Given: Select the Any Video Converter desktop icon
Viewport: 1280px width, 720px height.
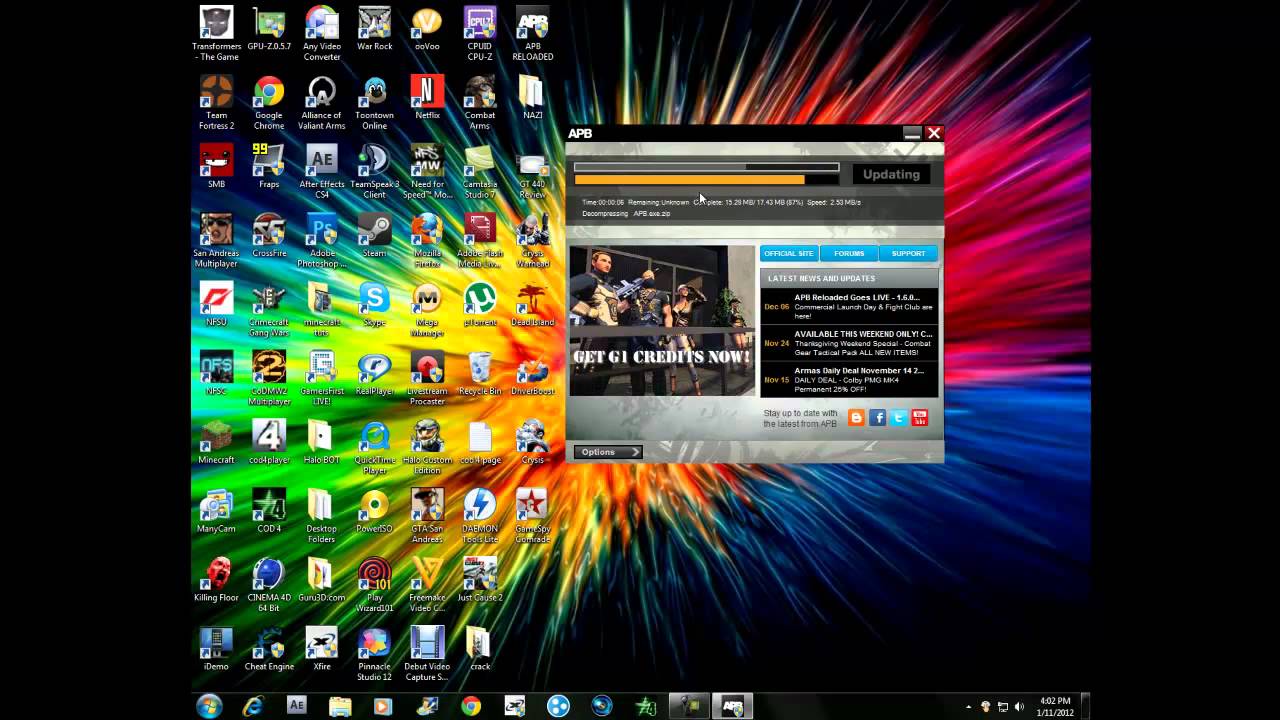Looking at the screenshot, I should [x=322, y=34].
